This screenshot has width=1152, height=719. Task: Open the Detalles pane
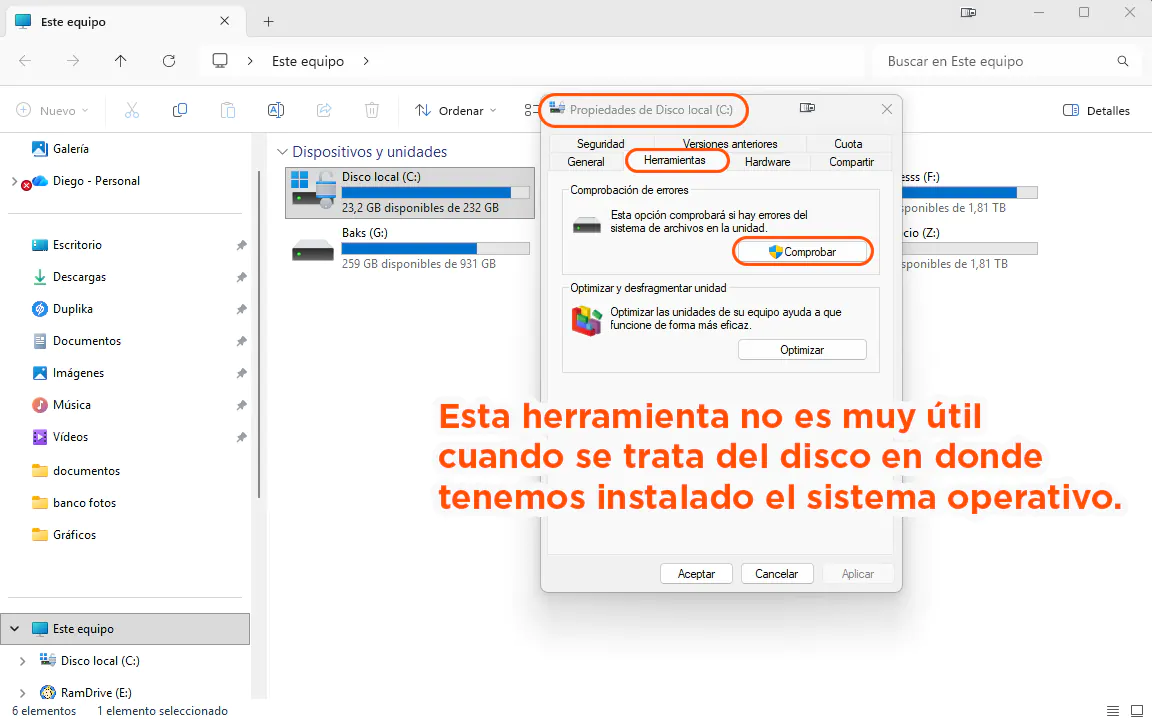tap(1095, 110)
